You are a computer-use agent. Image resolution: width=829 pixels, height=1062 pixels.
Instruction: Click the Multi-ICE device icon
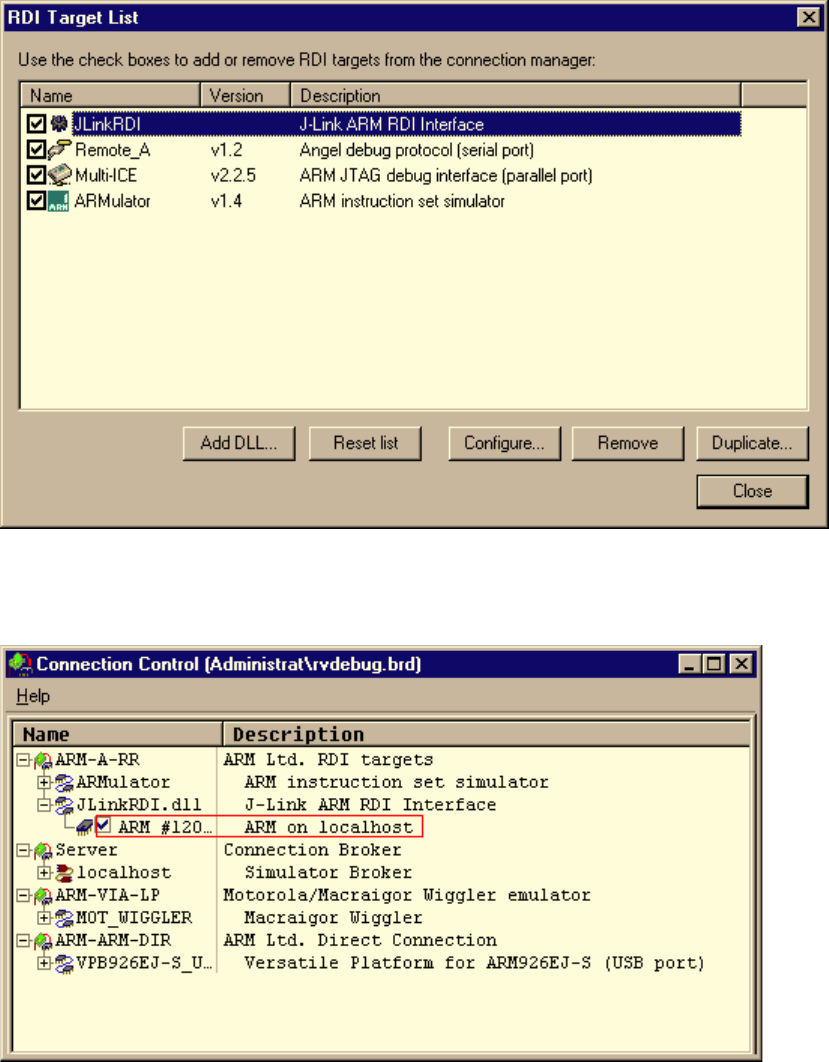(x=60, y=175)
